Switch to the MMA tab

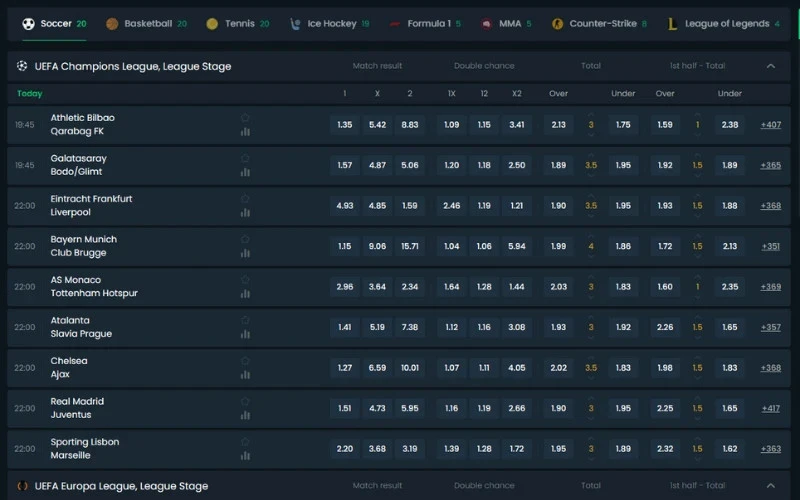[x=506, y=23]
